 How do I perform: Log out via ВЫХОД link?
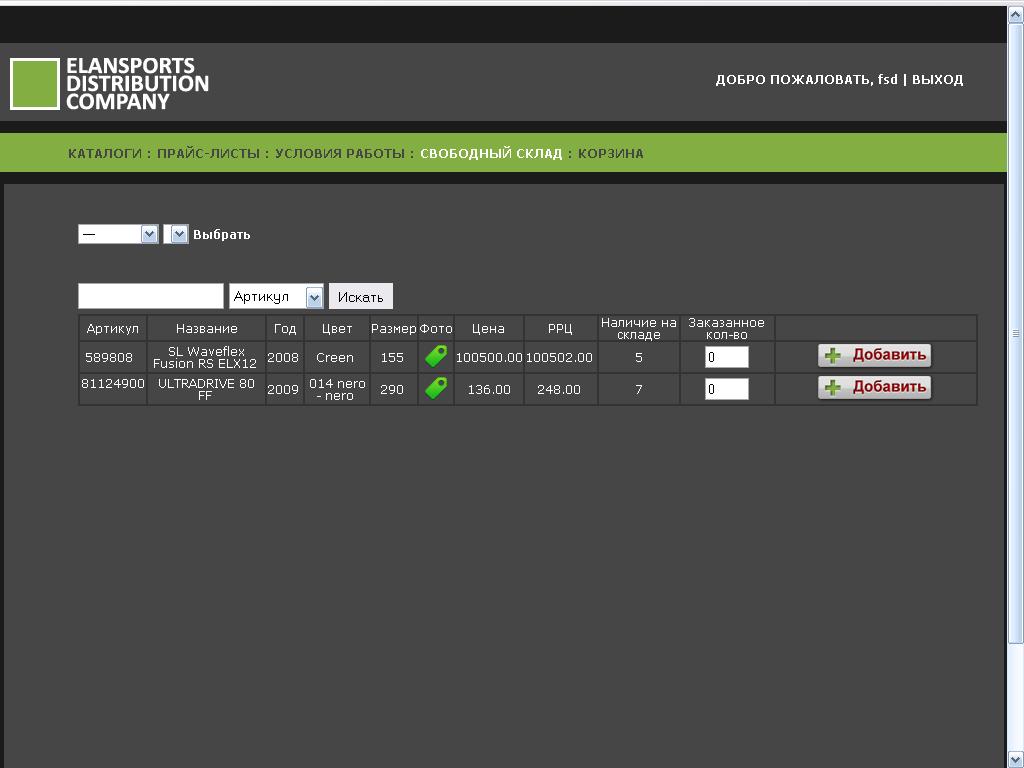point(937,80)
